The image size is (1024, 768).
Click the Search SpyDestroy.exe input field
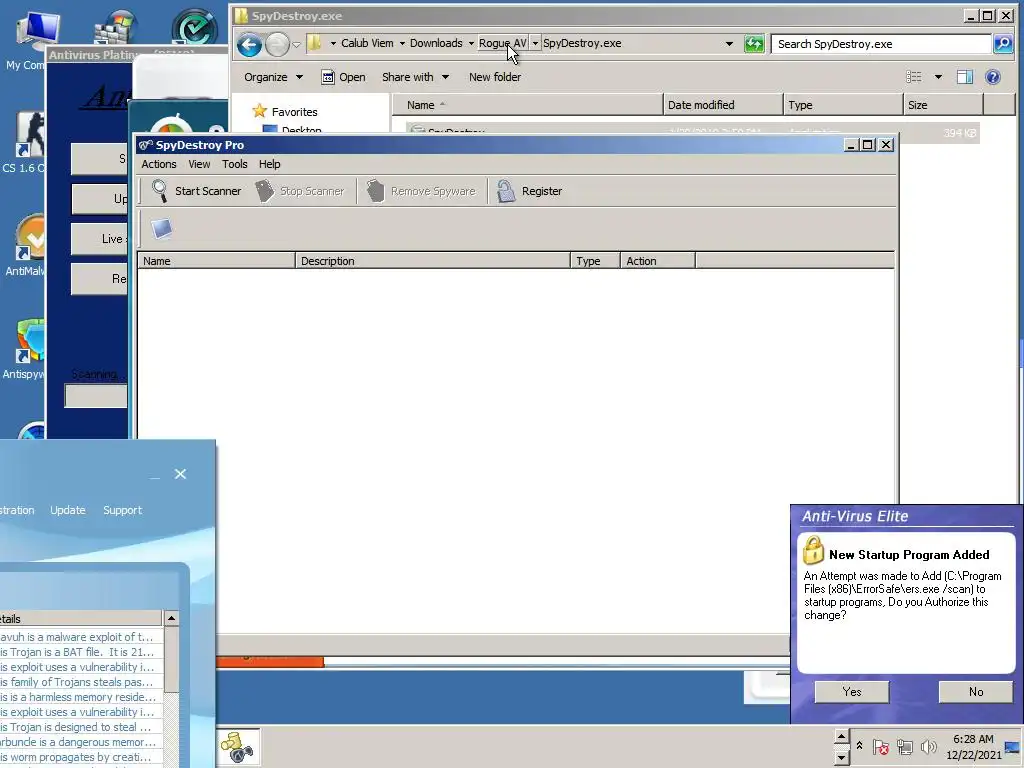tap(882, 44)
